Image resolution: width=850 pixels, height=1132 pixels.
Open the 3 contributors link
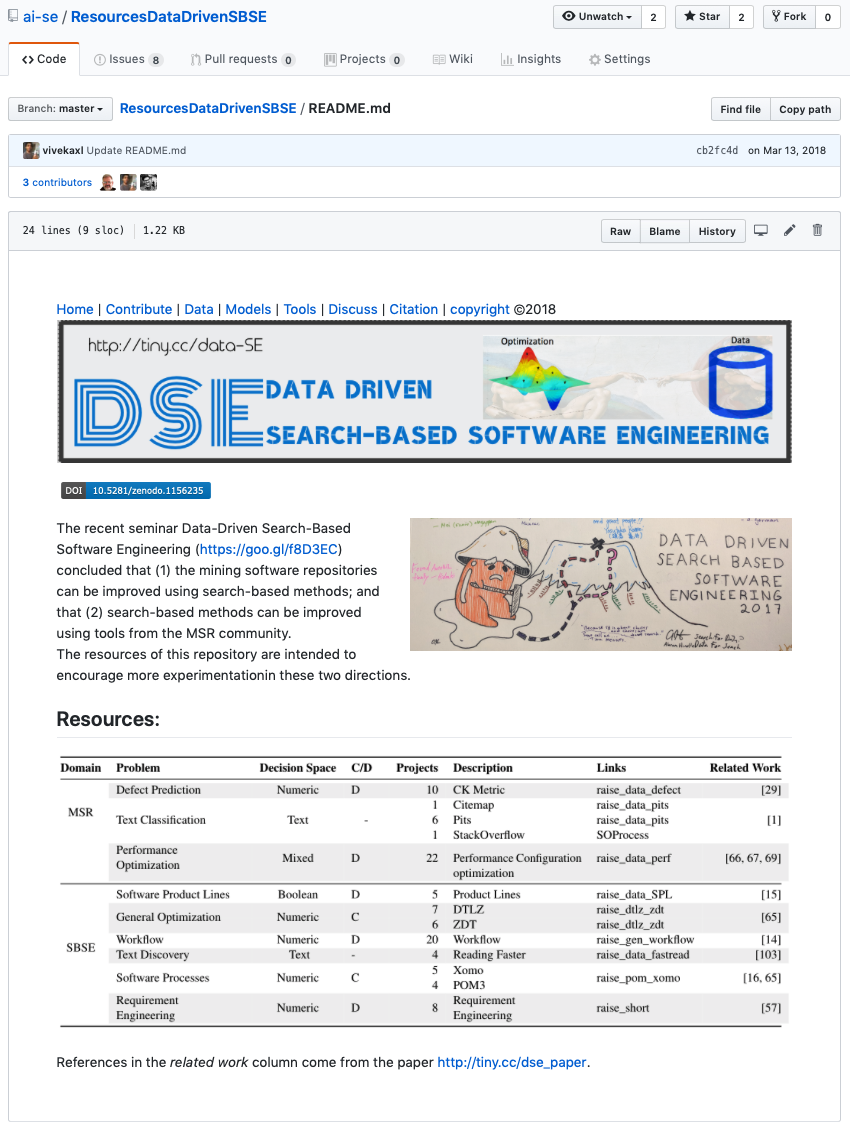tap(57, 183)
